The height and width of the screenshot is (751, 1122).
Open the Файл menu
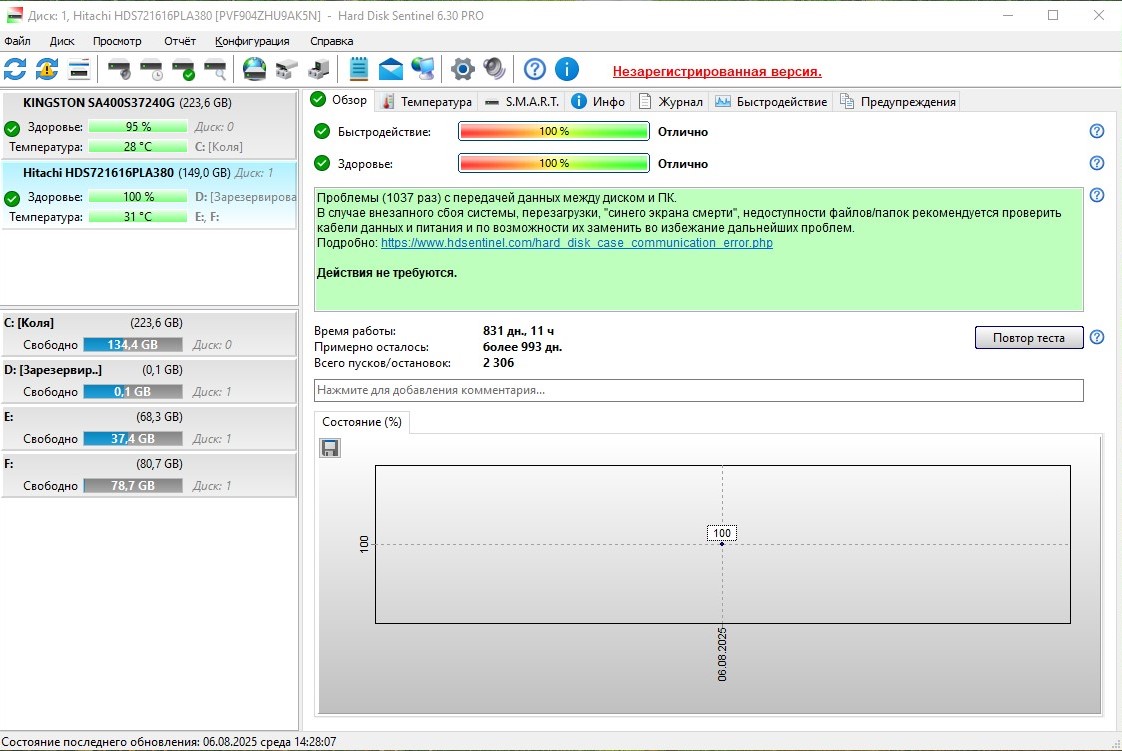coord(17,41)
